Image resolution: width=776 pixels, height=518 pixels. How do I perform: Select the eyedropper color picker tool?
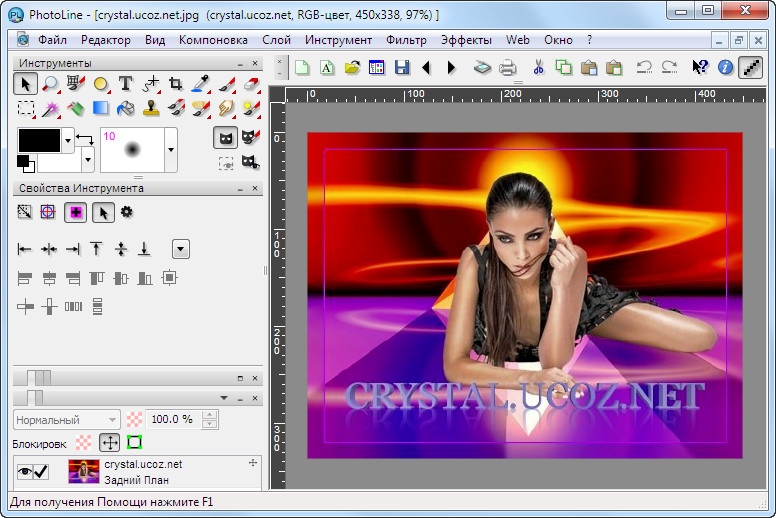point(200,84)
